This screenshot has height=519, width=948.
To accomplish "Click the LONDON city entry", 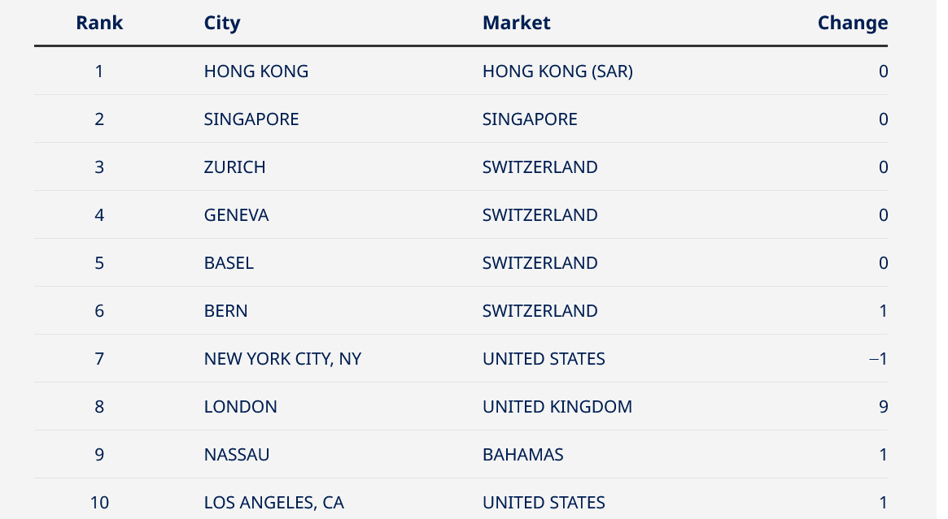I will click(x=241, y=406).
